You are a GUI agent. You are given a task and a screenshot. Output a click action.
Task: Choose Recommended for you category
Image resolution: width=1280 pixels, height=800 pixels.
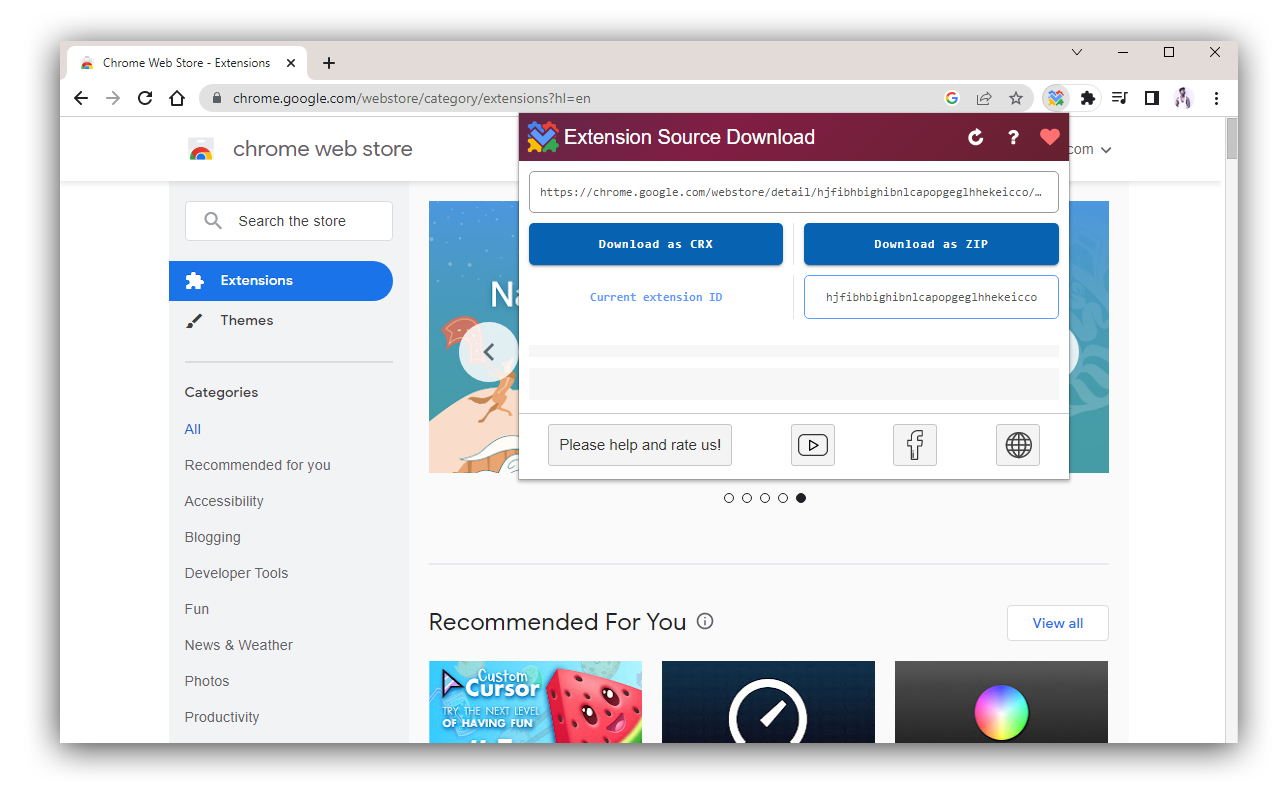[258, 465]
